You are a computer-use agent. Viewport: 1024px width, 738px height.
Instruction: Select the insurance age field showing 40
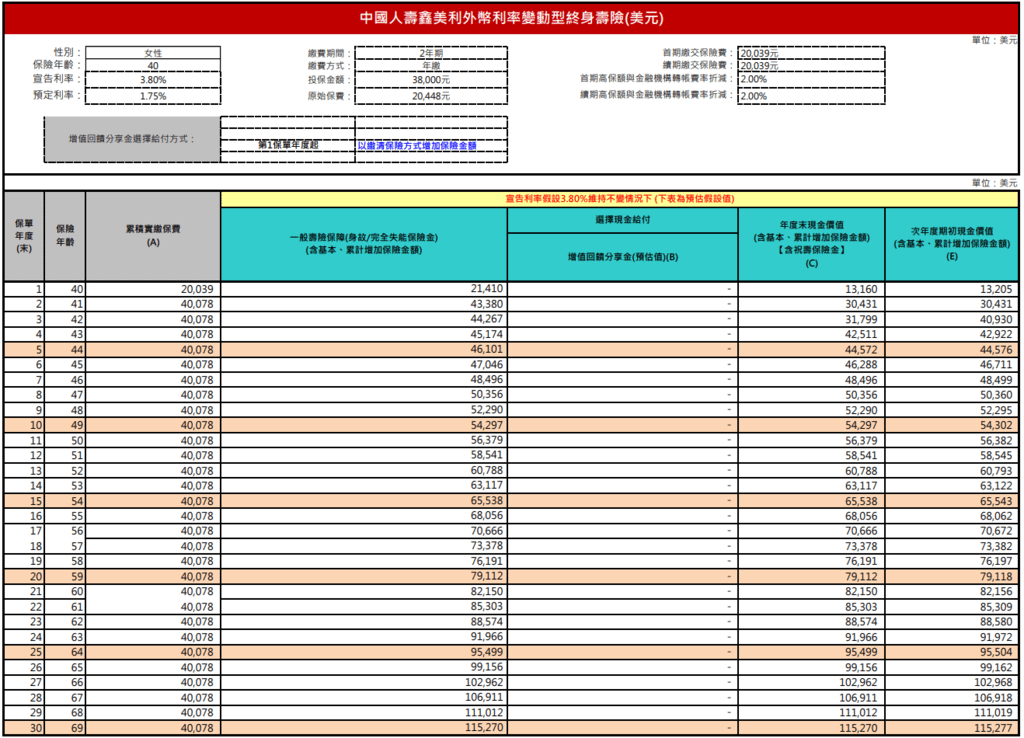click(153, 65)
